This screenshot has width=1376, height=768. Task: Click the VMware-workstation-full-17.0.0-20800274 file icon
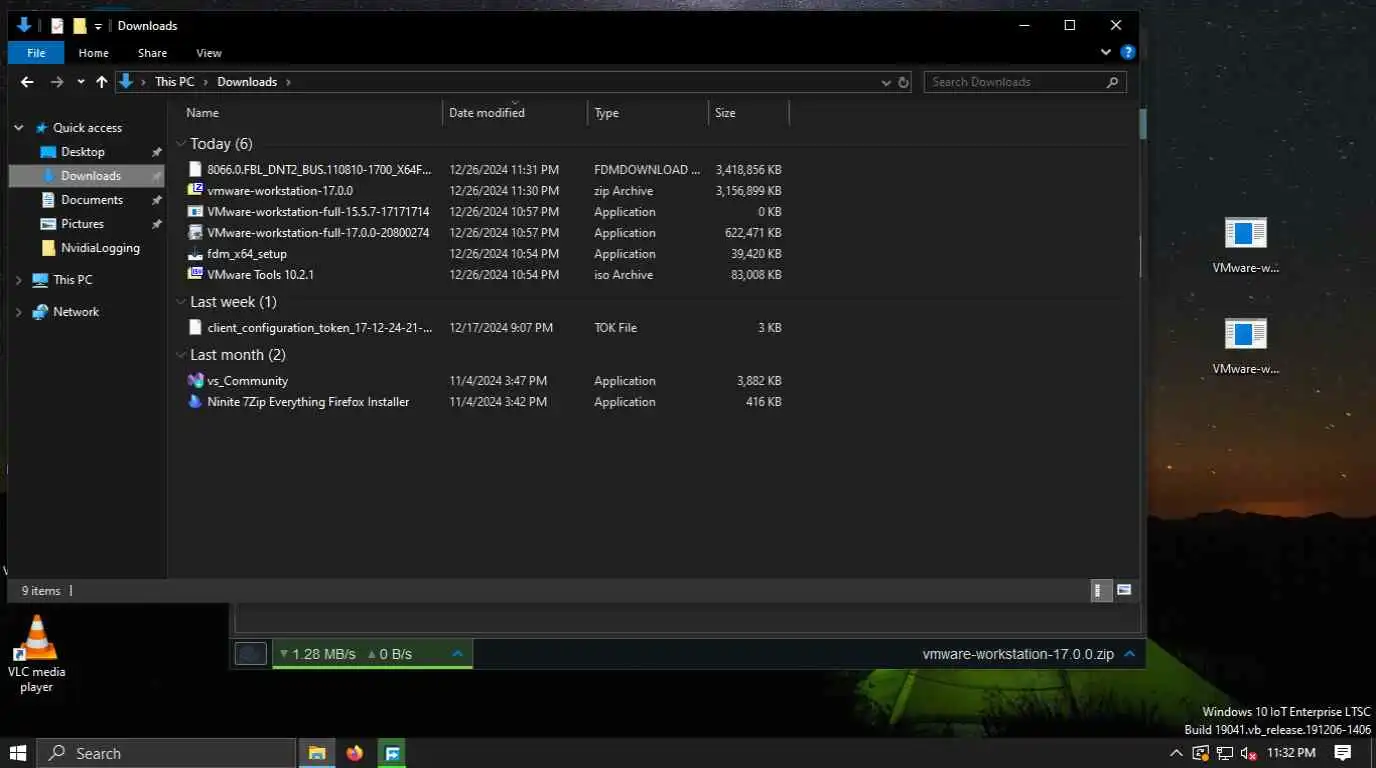tap(196, 233)
